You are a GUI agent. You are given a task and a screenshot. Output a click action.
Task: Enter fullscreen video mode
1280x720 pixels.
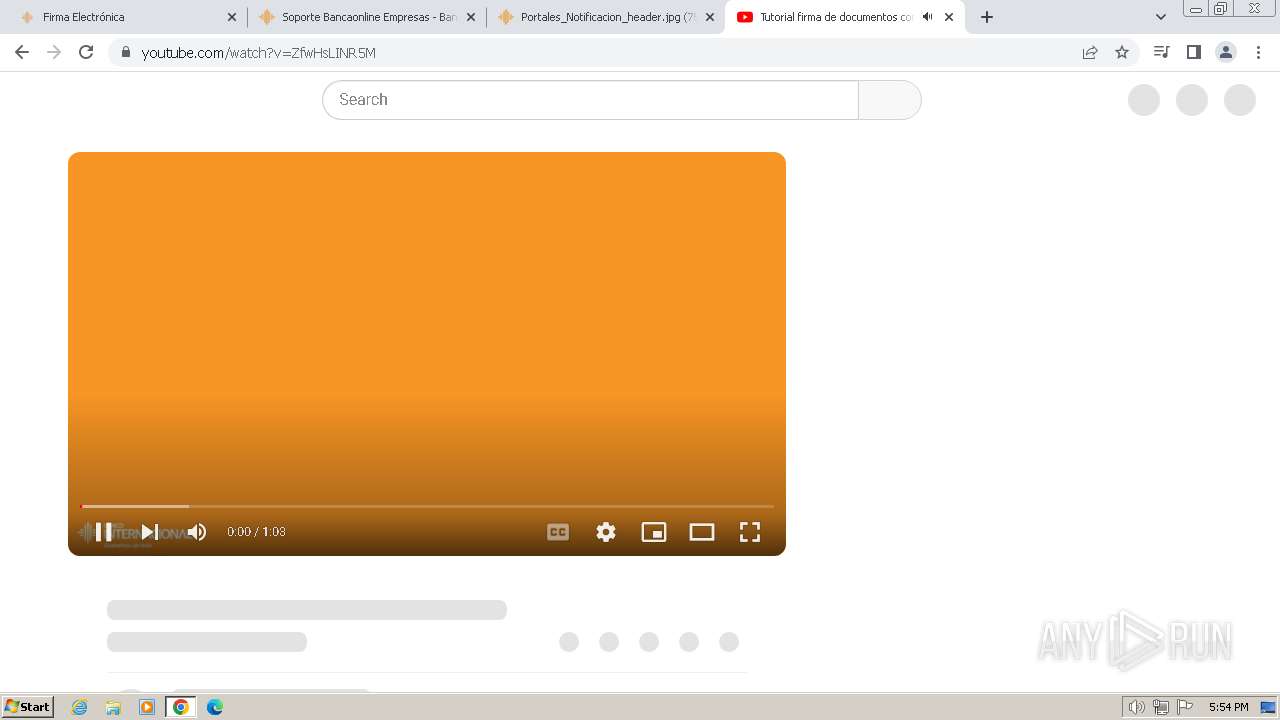coord(750,532)
